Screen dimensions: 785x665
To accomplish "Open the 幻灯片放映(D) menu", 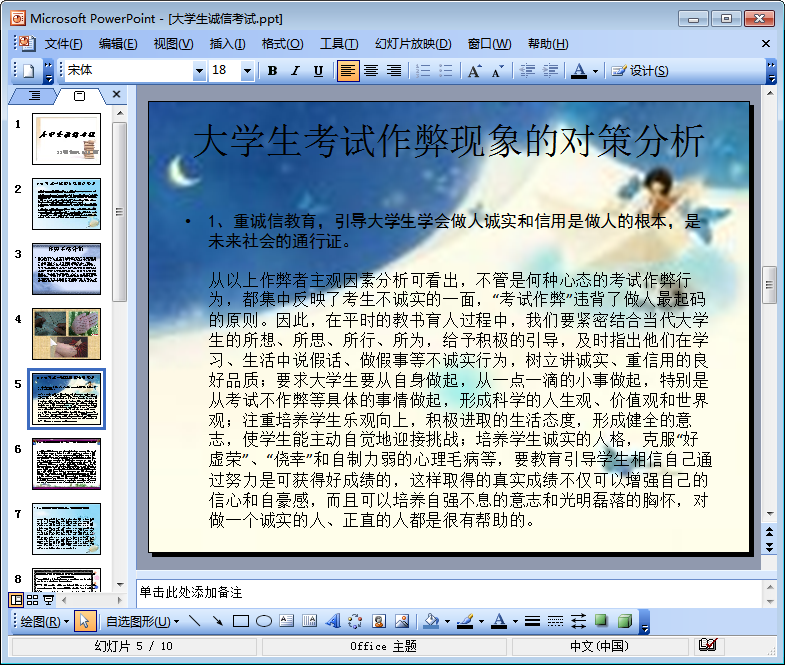I will point(413,44).
